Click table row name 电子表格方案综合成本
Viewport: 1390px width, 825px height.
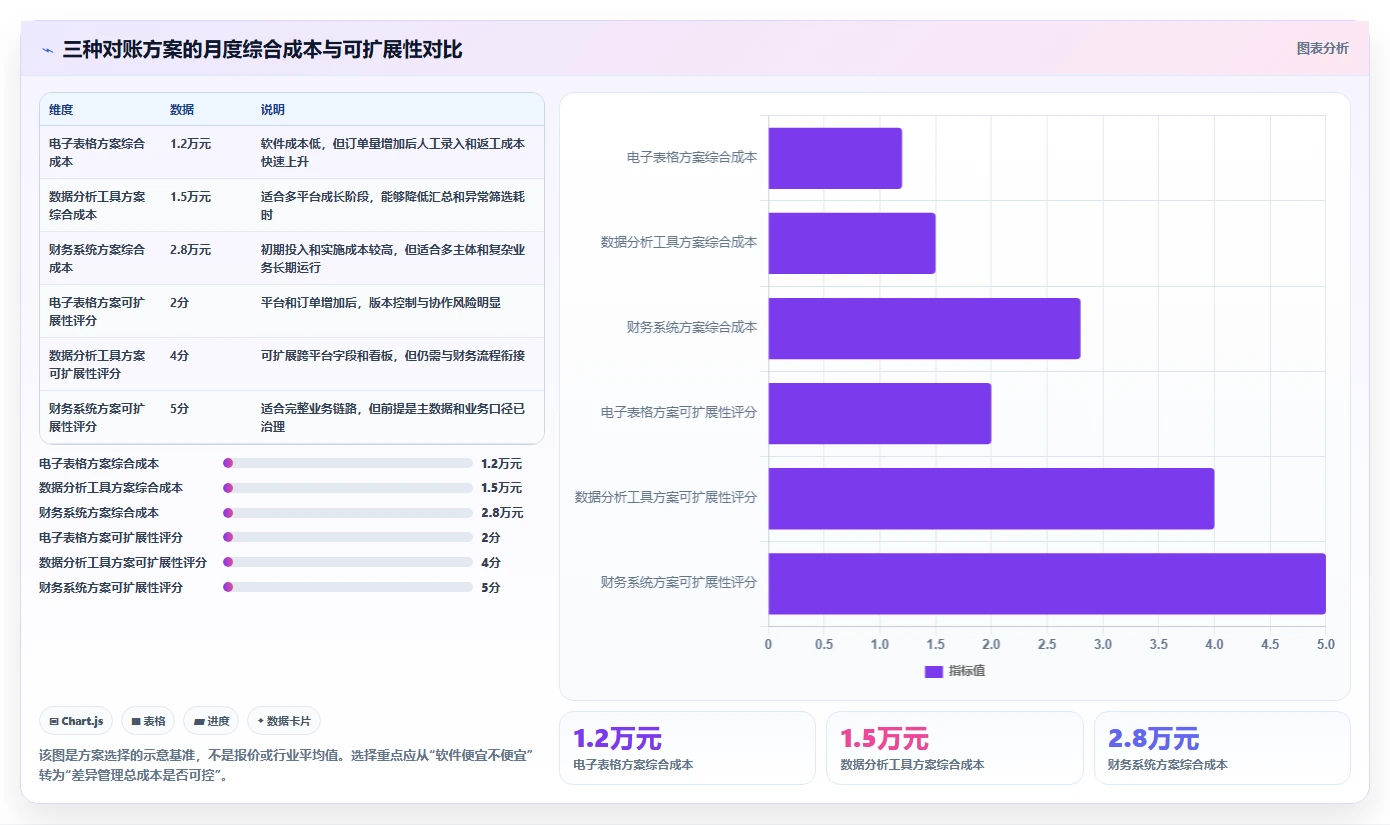97,153
